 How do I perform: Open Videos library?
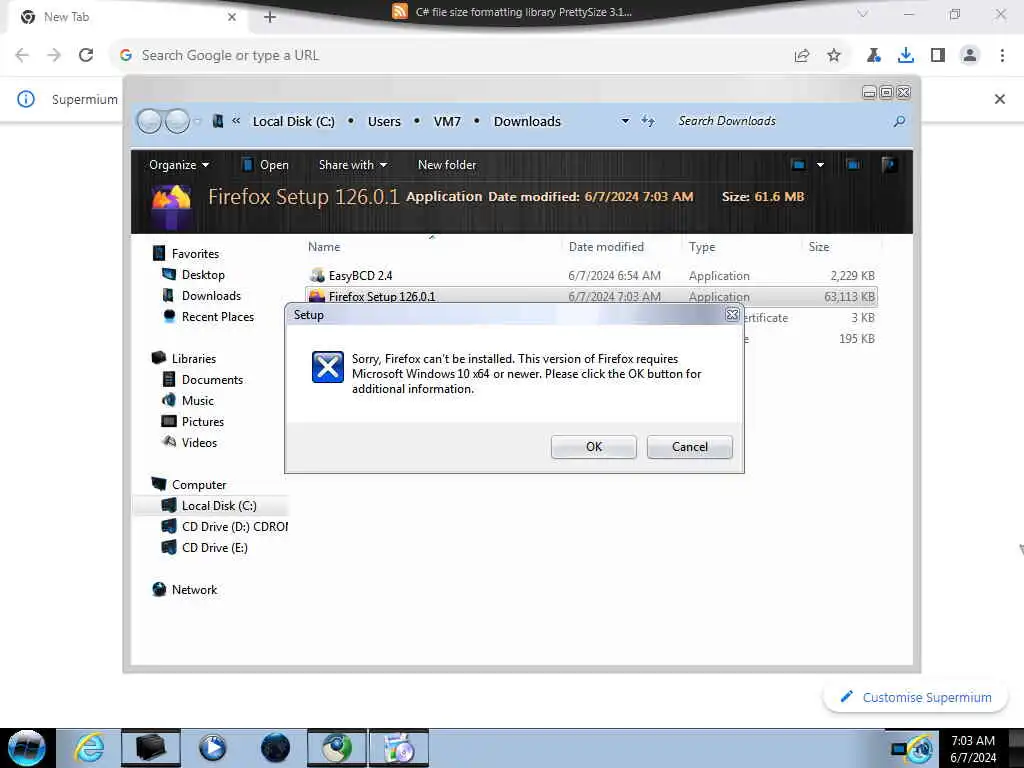tap(199, 443)
